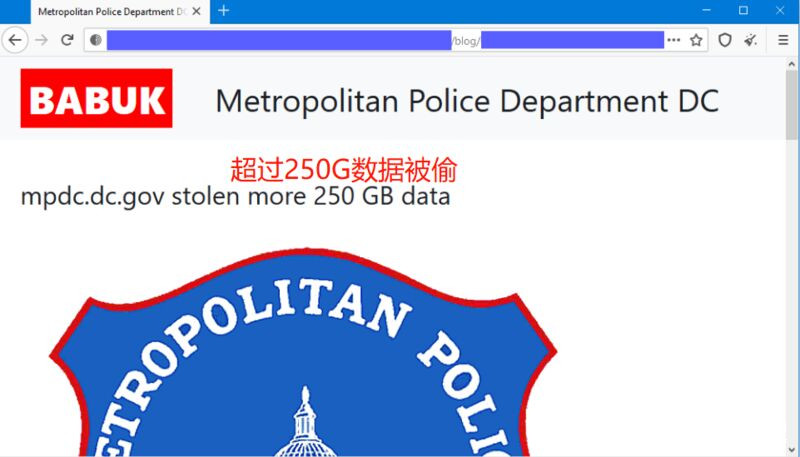The width and height of the screenshot is (800, 457).
Task: Click the scrollbar up arrow
Action: coord(791,64)
